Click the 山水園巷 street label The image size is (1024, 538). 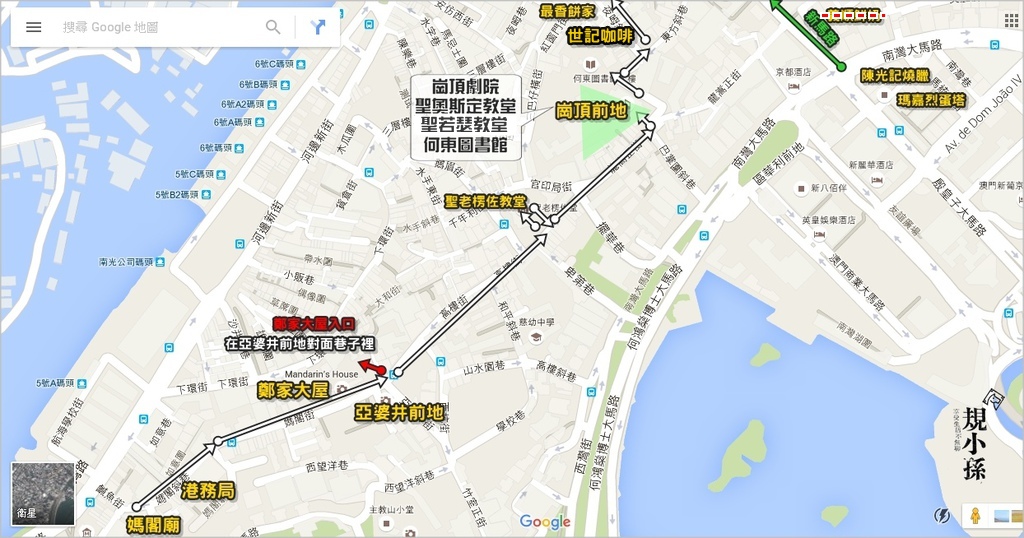click(484, 368)
